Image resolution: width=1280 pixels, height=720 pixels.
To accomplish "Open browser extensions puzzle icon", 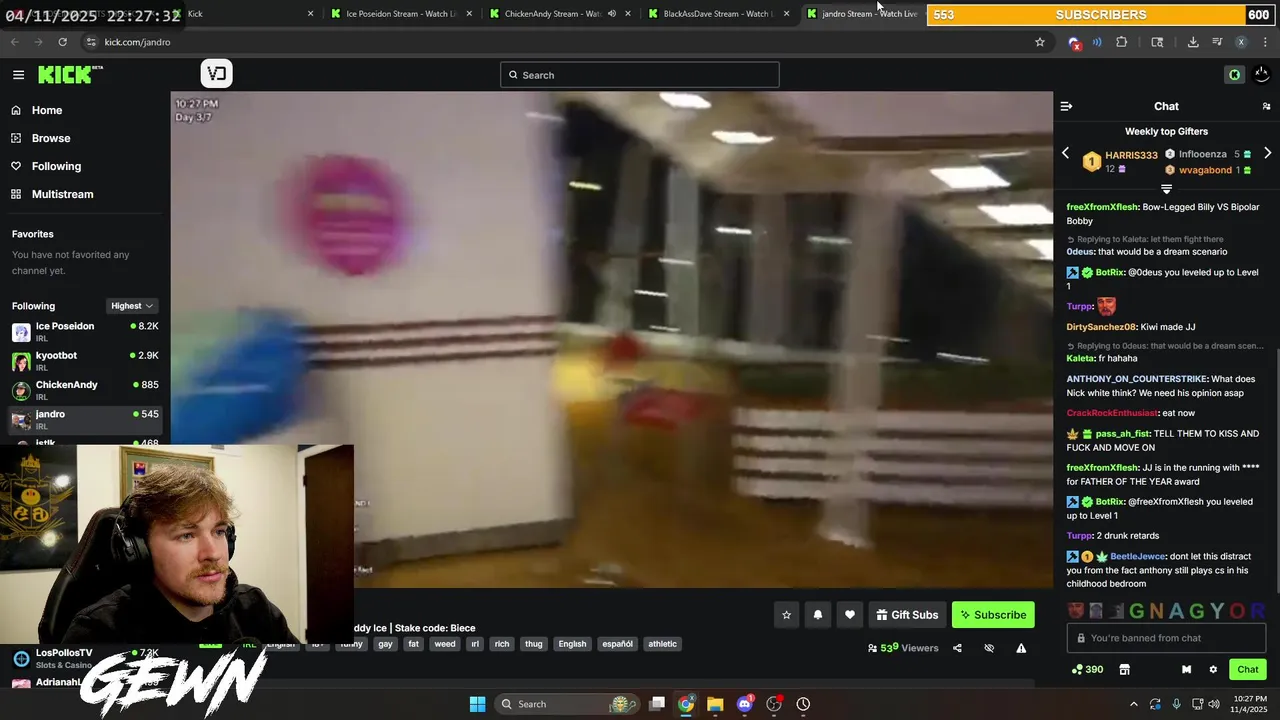I will click(1121, 42).
